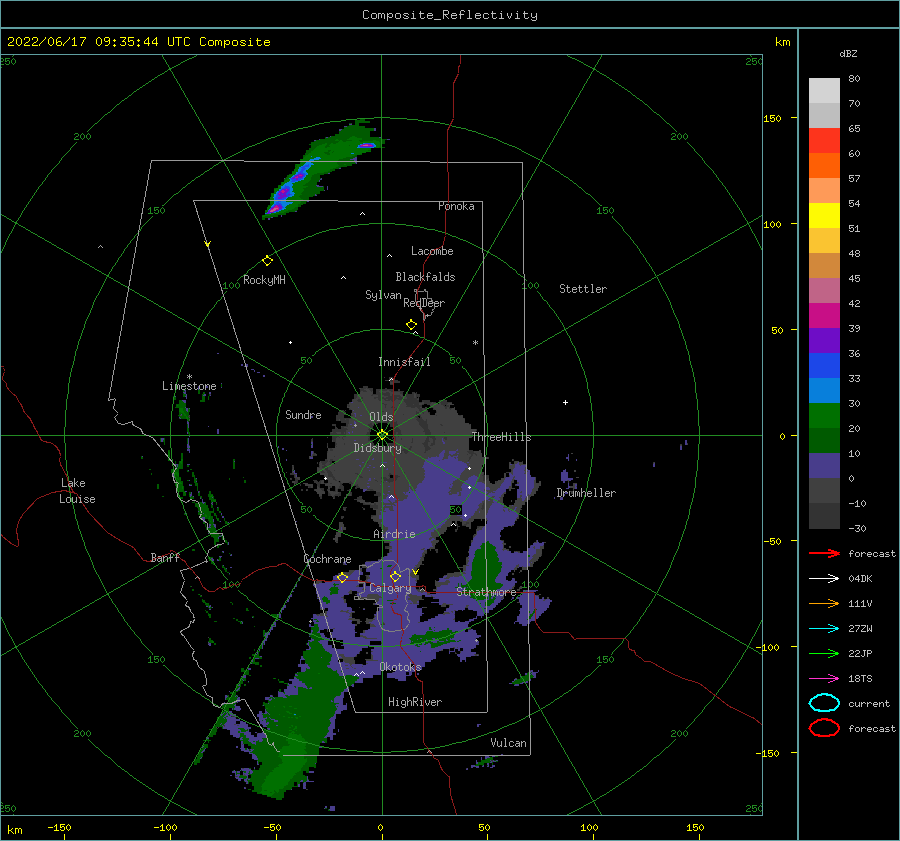Click the Calgary city label
900x841 pixels.
click(390, 588)
